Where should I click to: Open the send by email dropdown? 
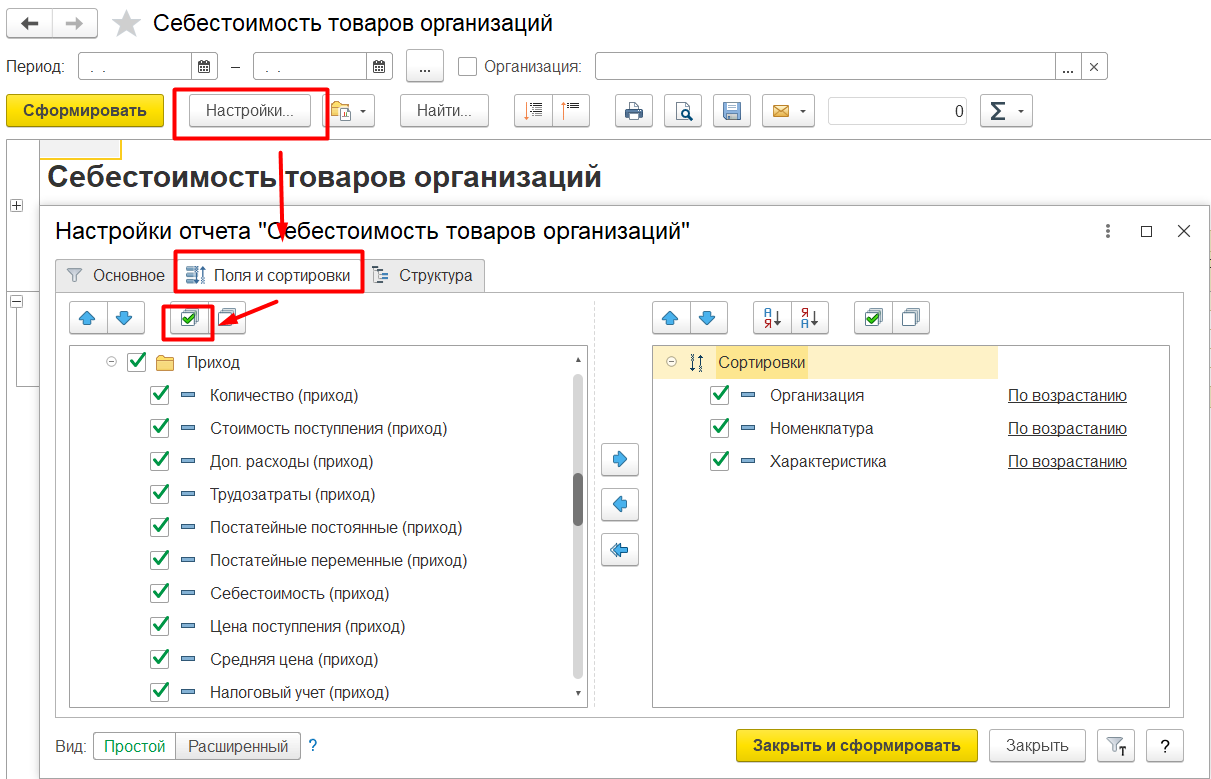[x=788, y=111]
